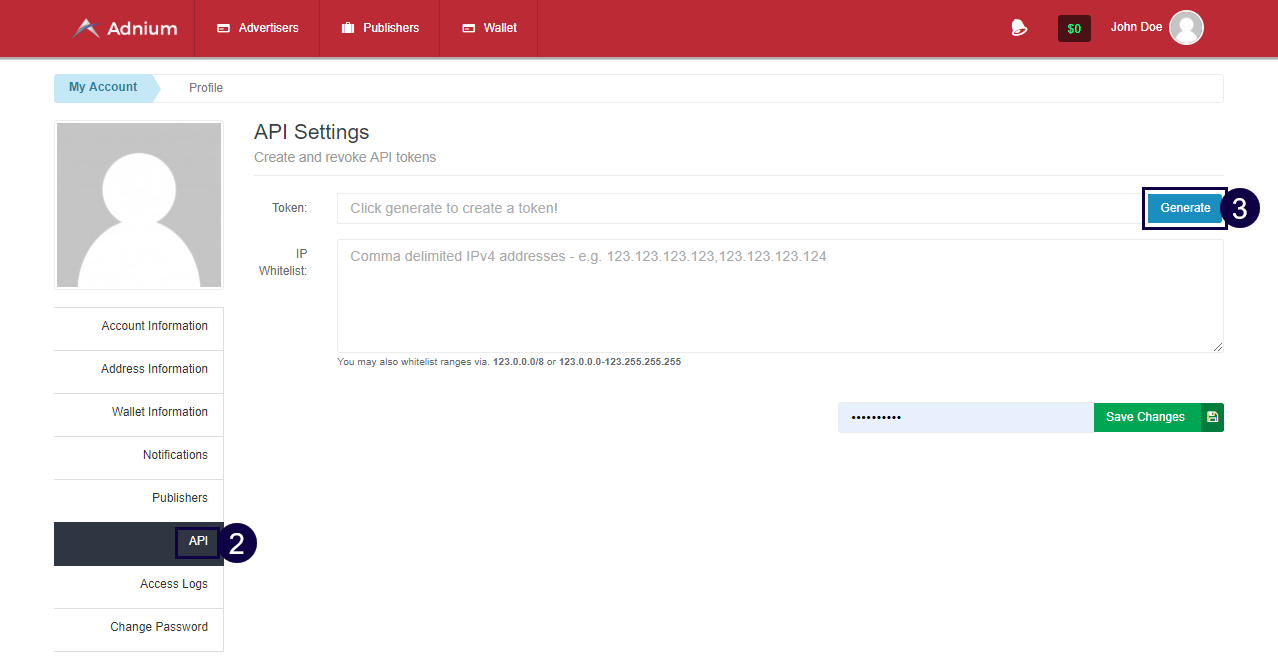Click into the Token input field
Image resolution: width=1278 pixels, height=661 pixels.
[x=740, y=208]
